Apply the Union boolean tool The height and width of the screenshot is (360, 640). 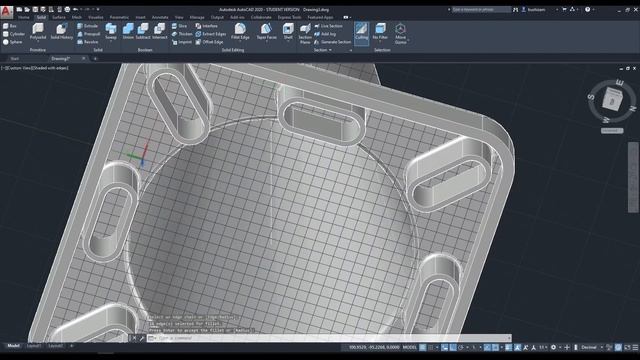click(128, 31)
